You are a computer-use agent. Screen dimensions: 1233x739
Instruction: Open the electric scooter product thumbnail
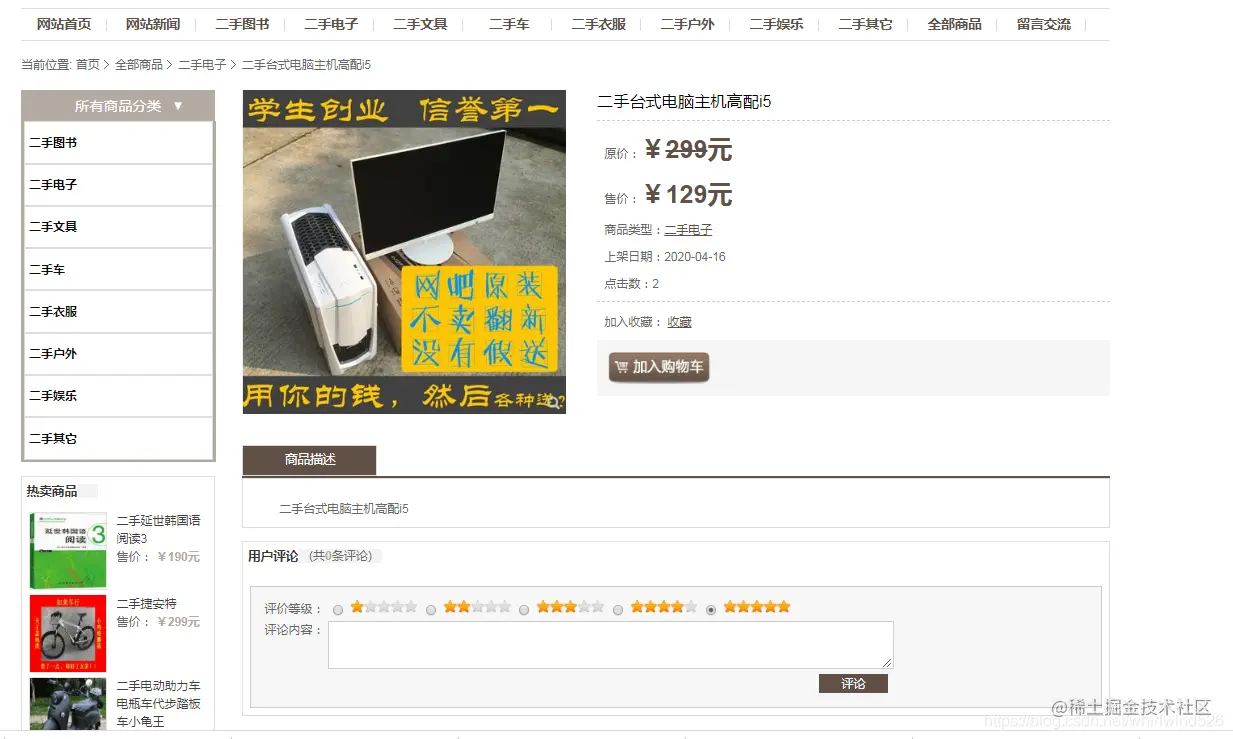pyautogui.click(x=68, y=704)
